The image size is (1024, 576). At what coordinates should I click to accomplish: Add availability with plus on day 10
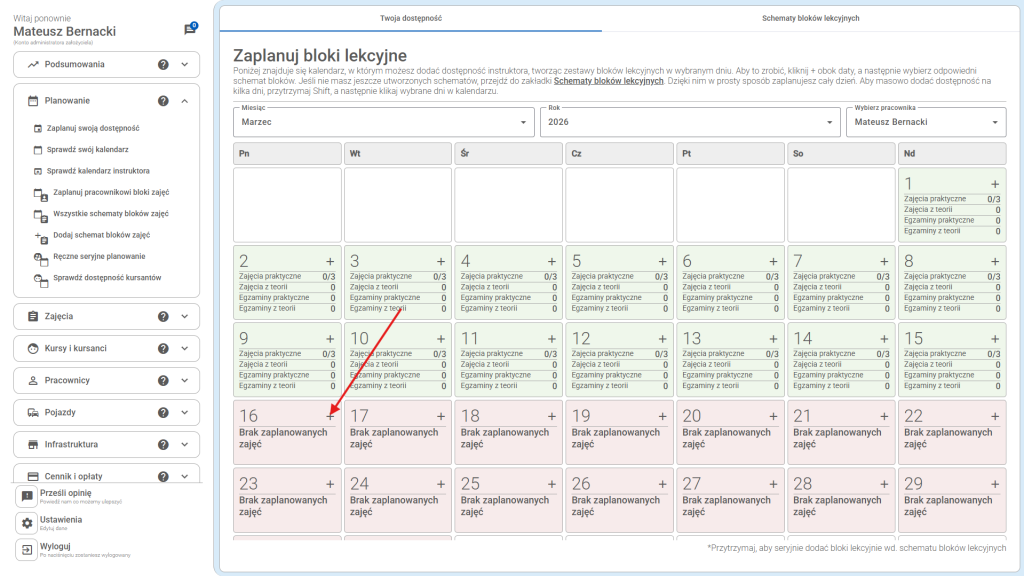(441, 339)
